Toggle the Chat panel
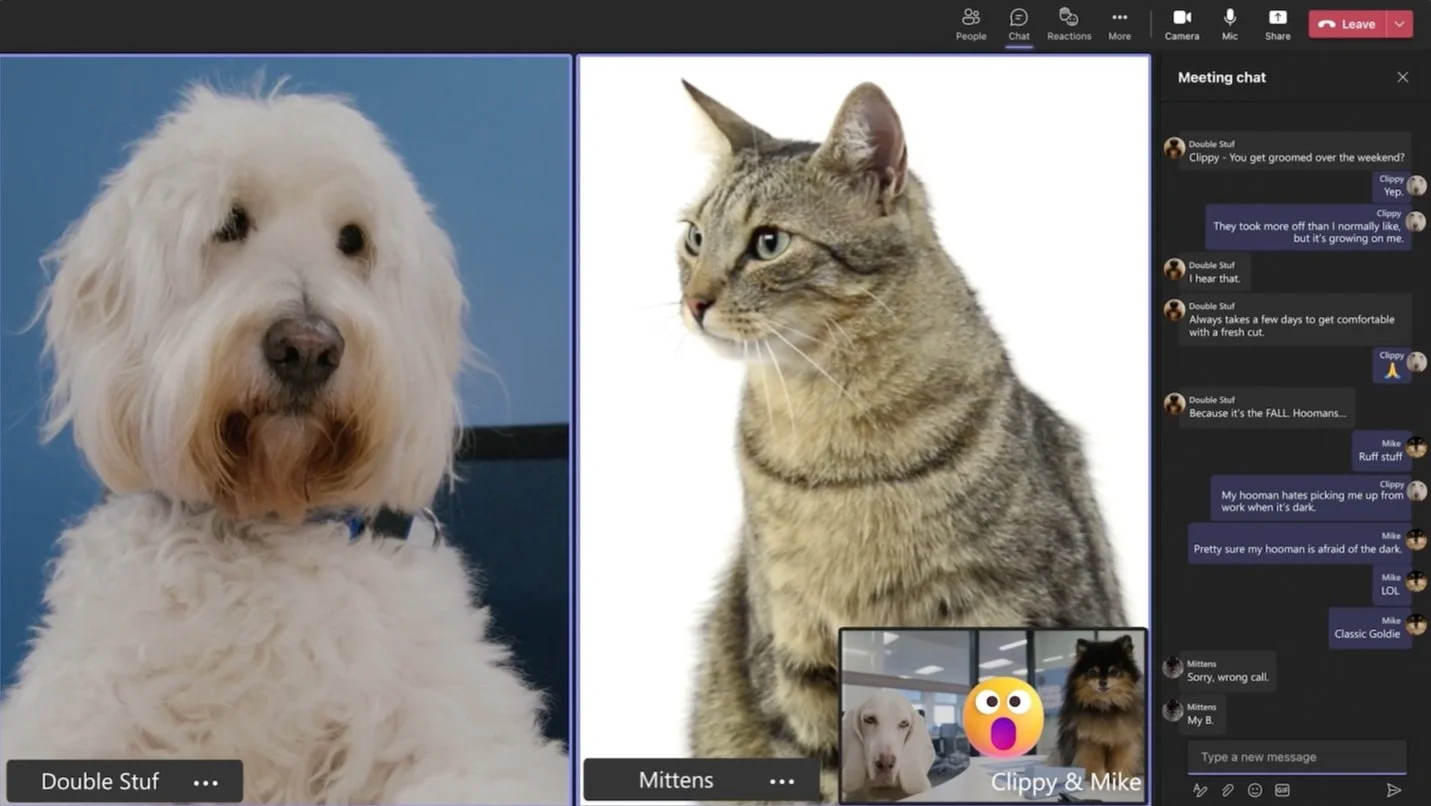Viewport: 1431px width, 806px height. coord(1018,24)
